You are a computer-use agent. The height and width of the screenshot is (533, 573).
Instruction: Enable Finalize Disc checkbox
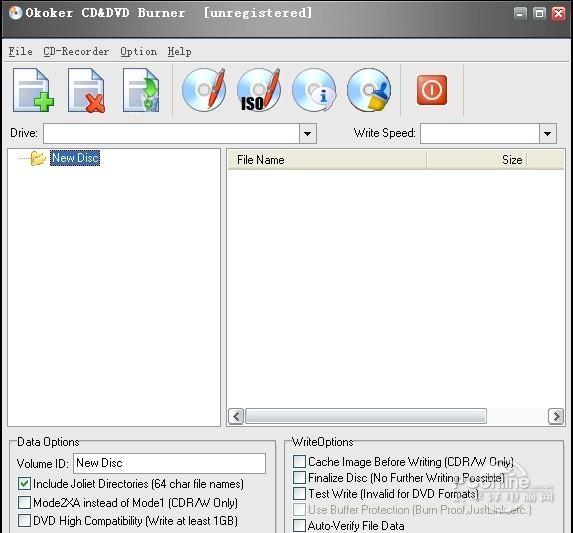[299, 477]
